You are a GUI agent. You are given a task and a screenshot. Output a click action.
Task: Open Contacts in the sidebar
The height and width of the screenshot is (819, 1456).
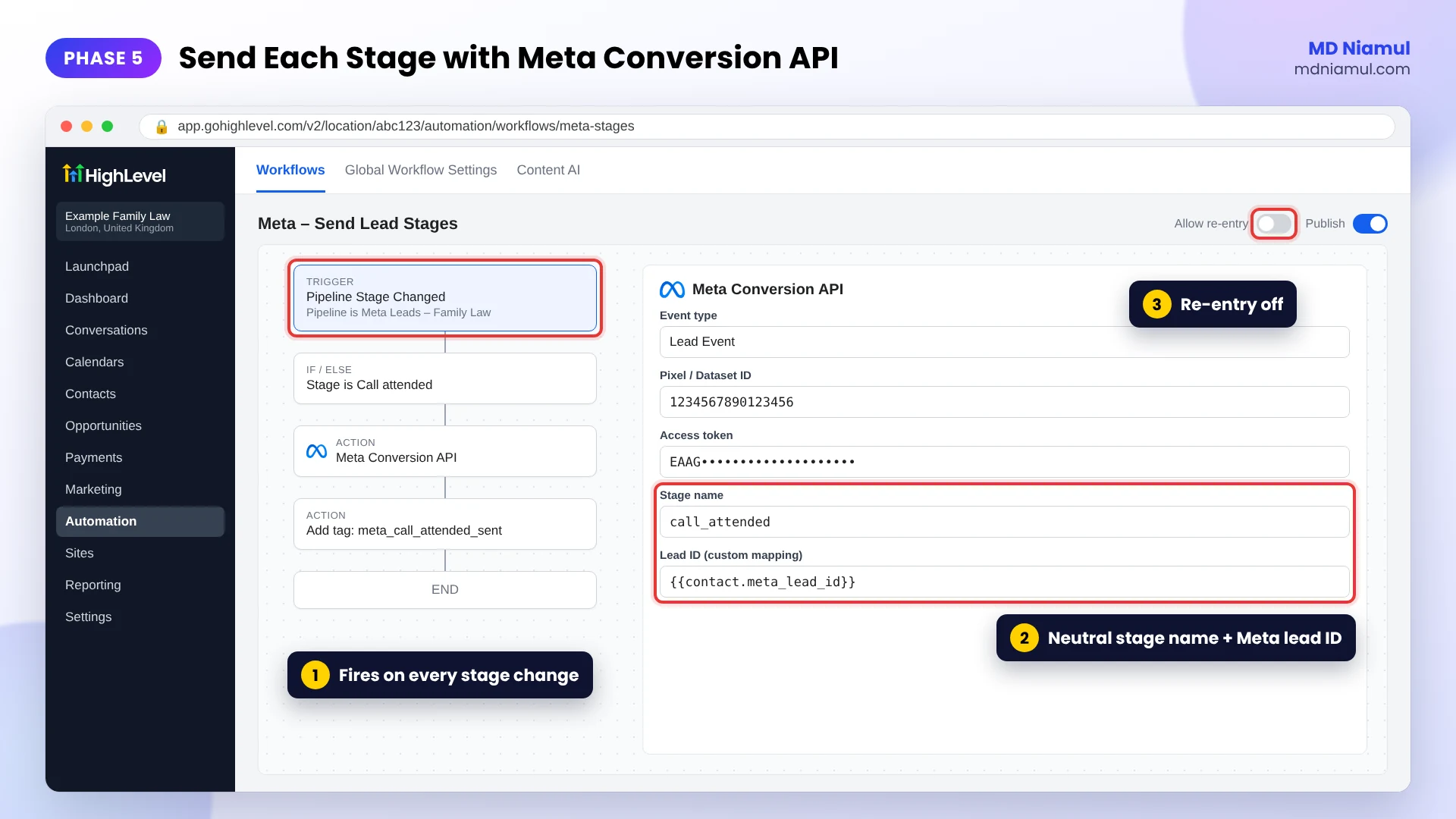click(x=140, y=394)
